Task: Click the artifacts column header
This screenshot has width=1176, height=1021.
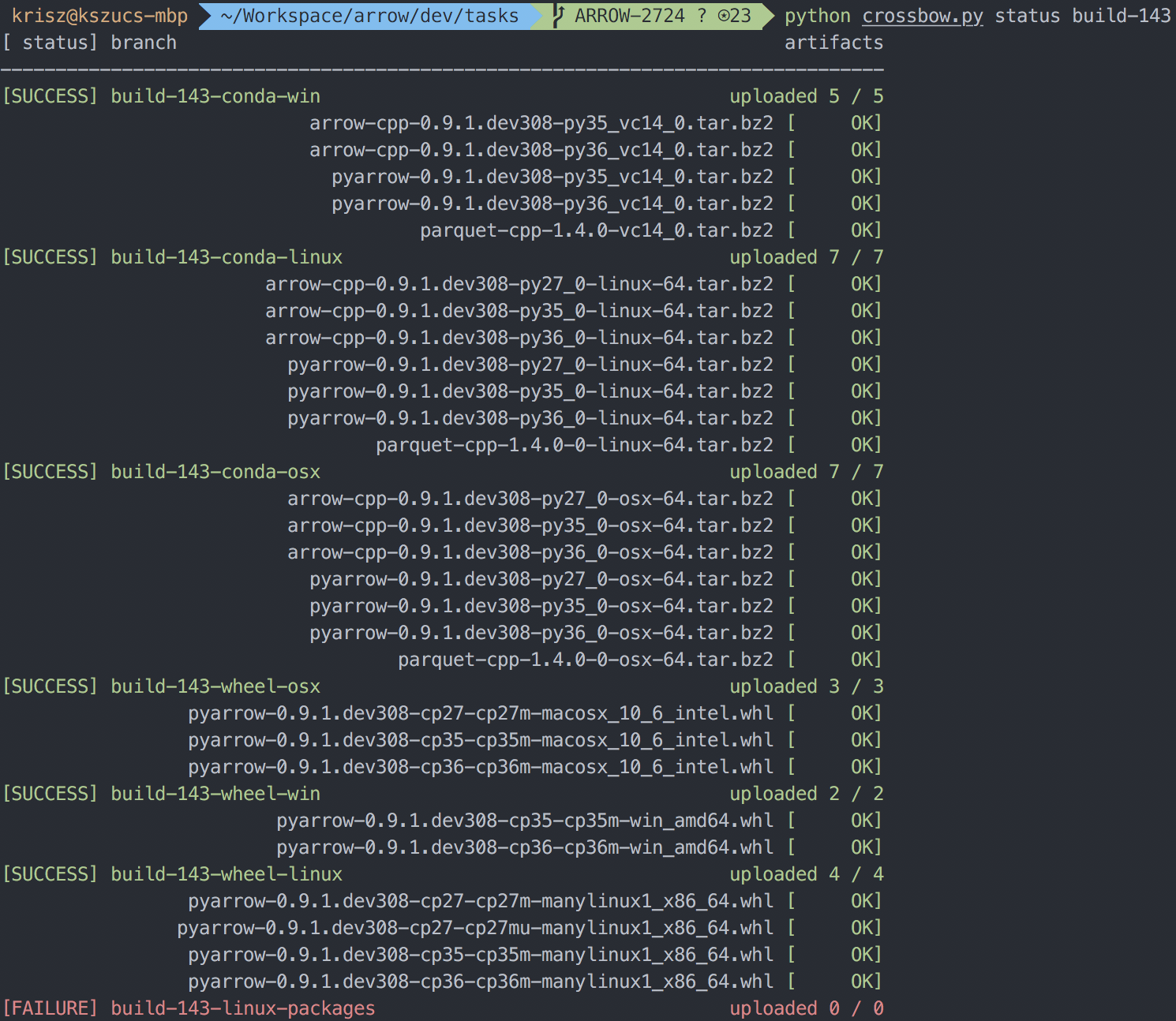Action: click(x=833, y=43)
